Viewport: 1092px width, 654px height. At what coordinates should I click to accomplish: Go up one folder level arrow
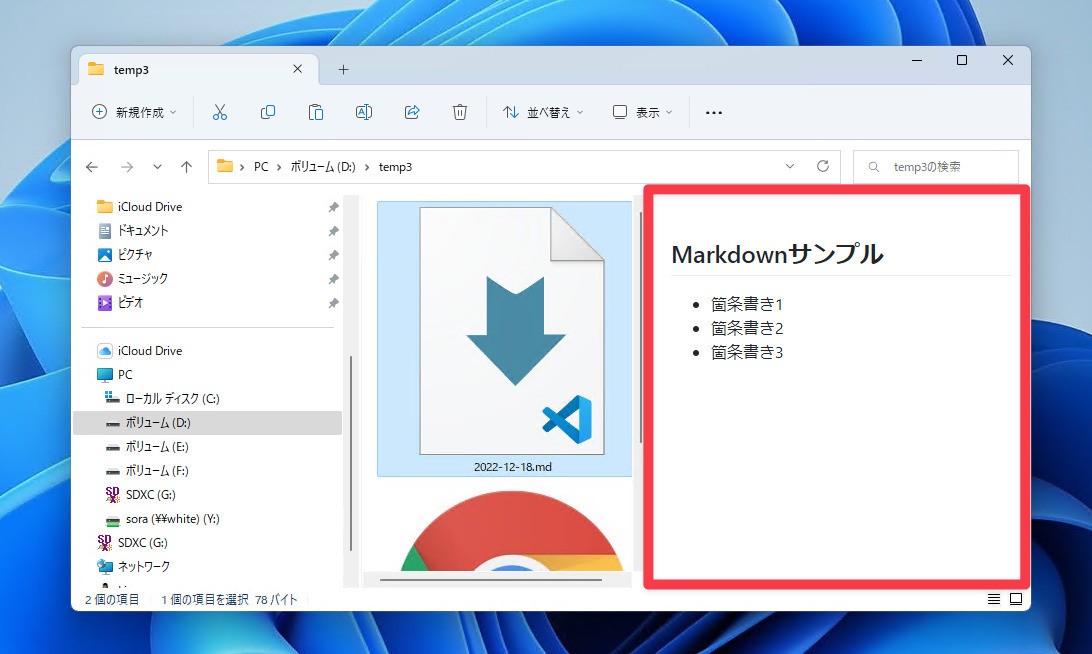tap(186, 167)
